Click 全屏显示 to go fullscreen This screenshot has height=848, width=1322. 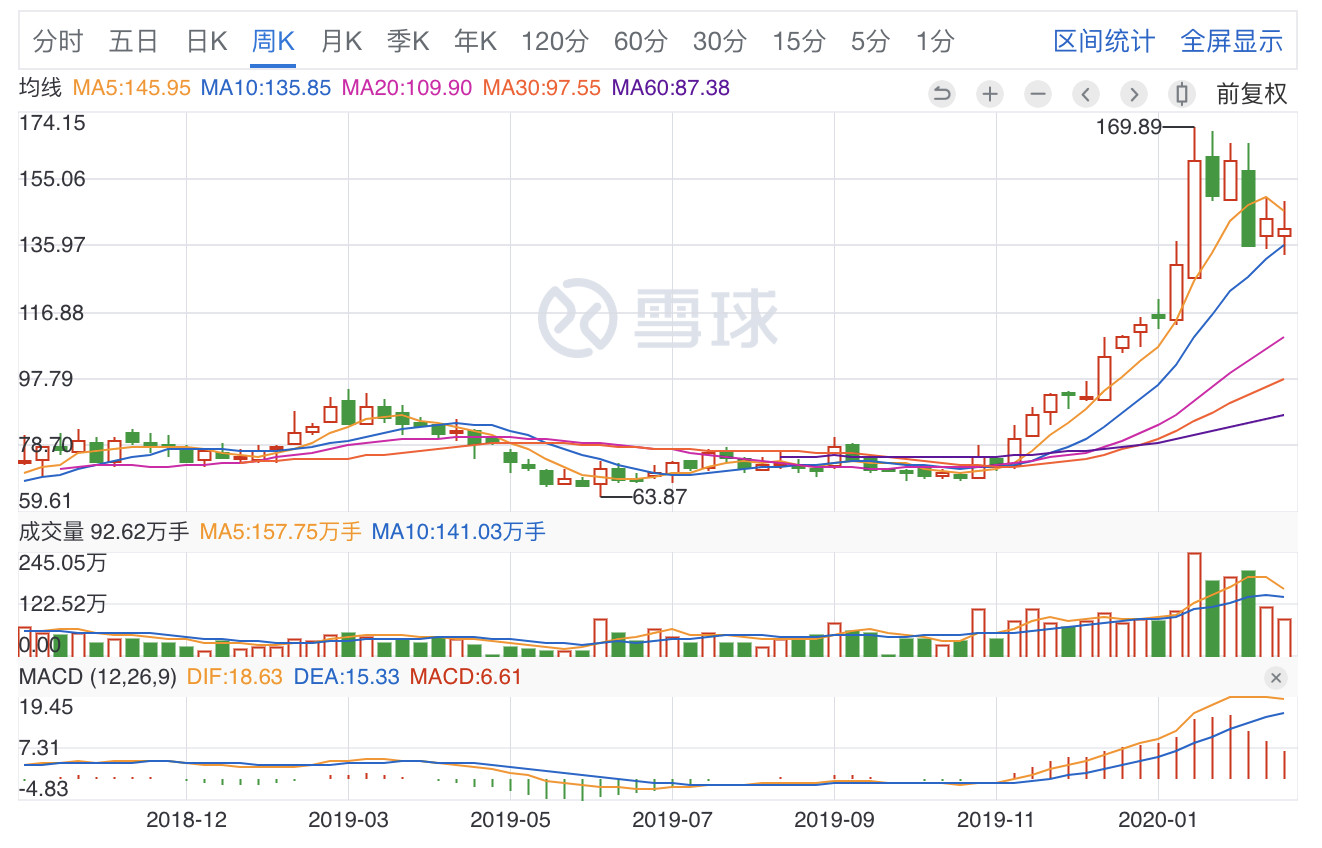1231,41
